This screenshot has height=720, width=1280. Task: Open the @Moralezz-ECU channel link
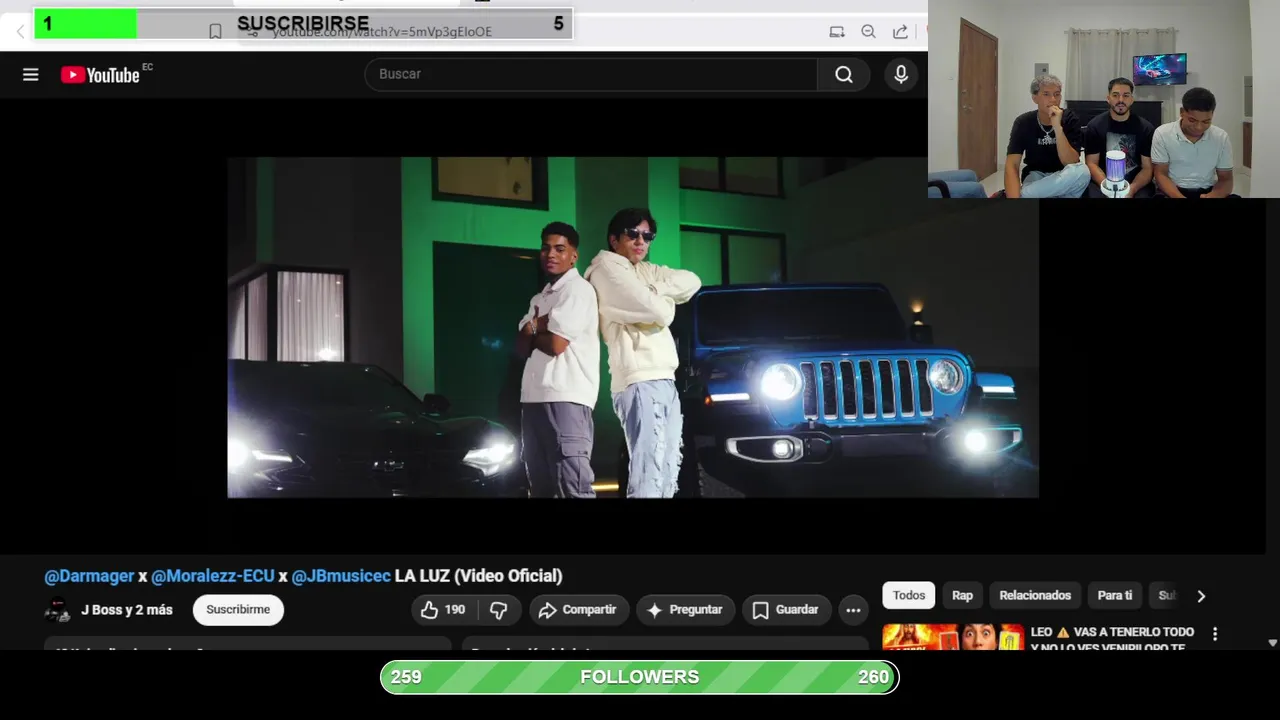(x=212, y=576)
